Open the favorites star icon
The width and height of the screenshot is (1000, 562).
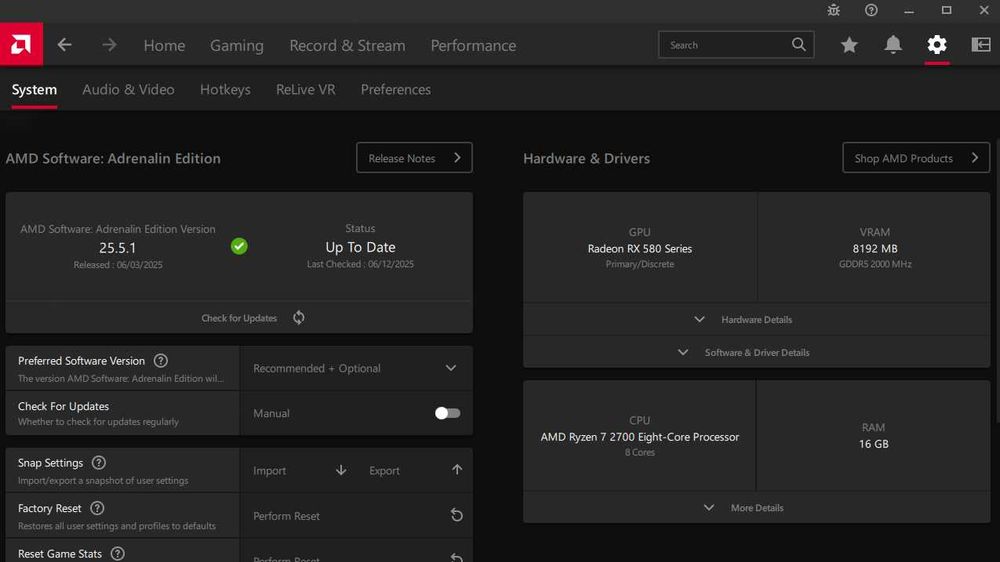click(849, 45)
